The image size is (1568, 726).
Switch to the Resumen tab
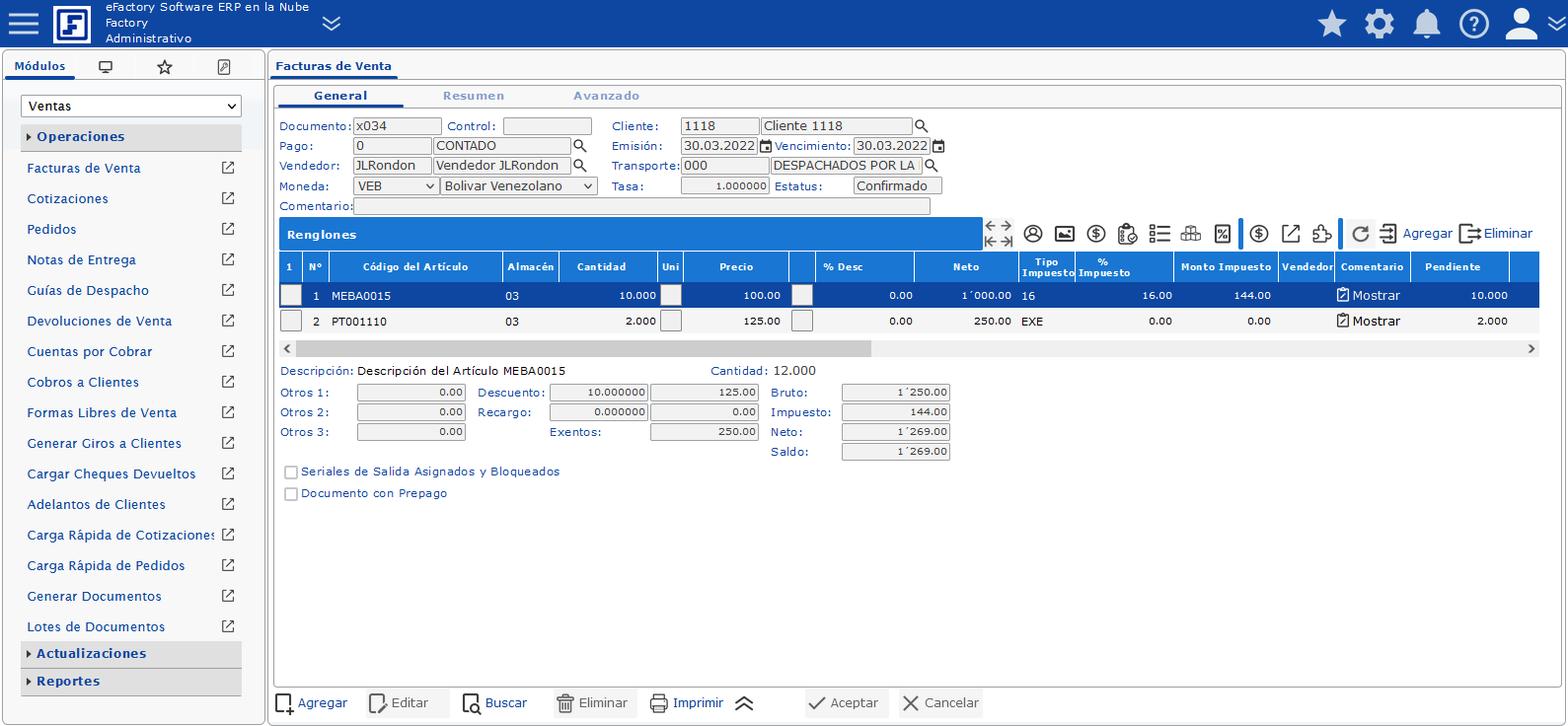(x=474, y=96)
